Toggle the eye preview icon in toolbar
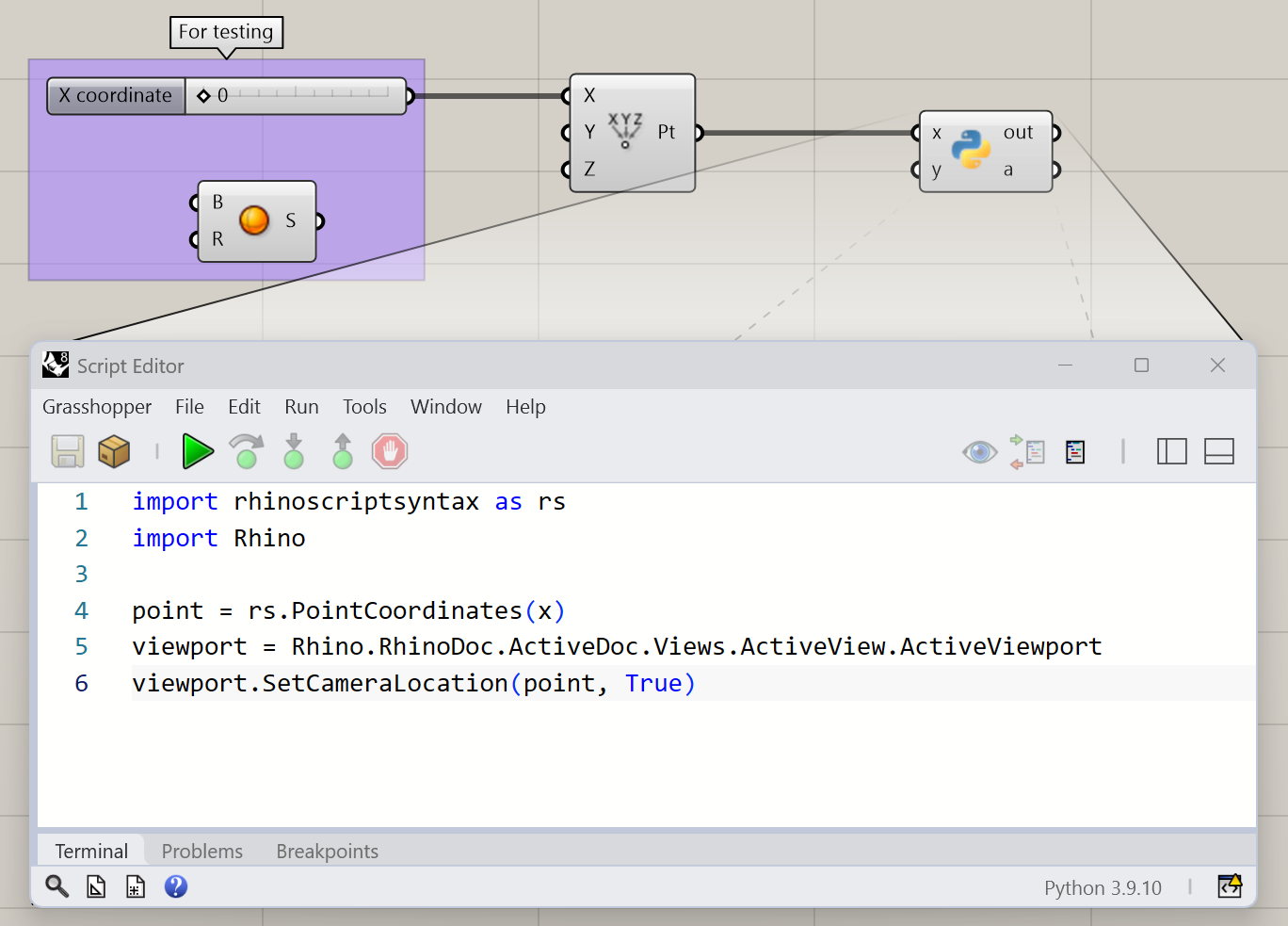Image resolution: width=1288 pixels, height=926 pixels. coord(979,452)
